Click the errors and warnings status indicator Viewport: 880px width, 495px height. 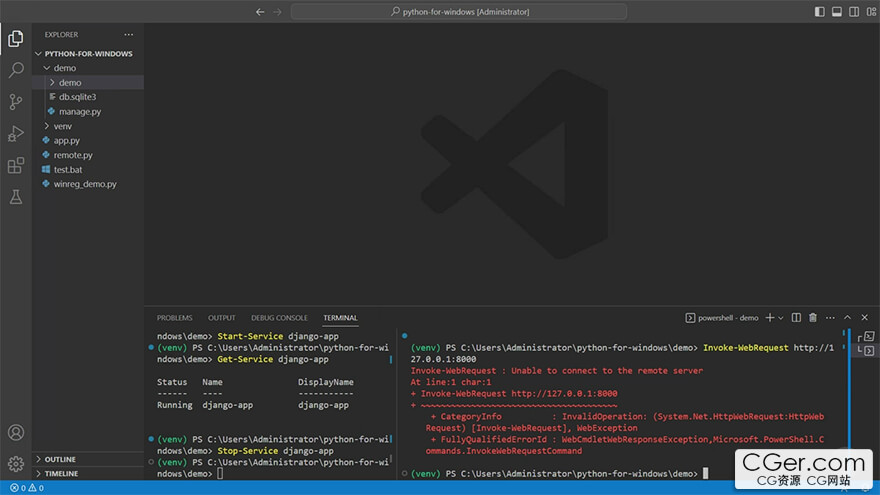pos(26,488)
